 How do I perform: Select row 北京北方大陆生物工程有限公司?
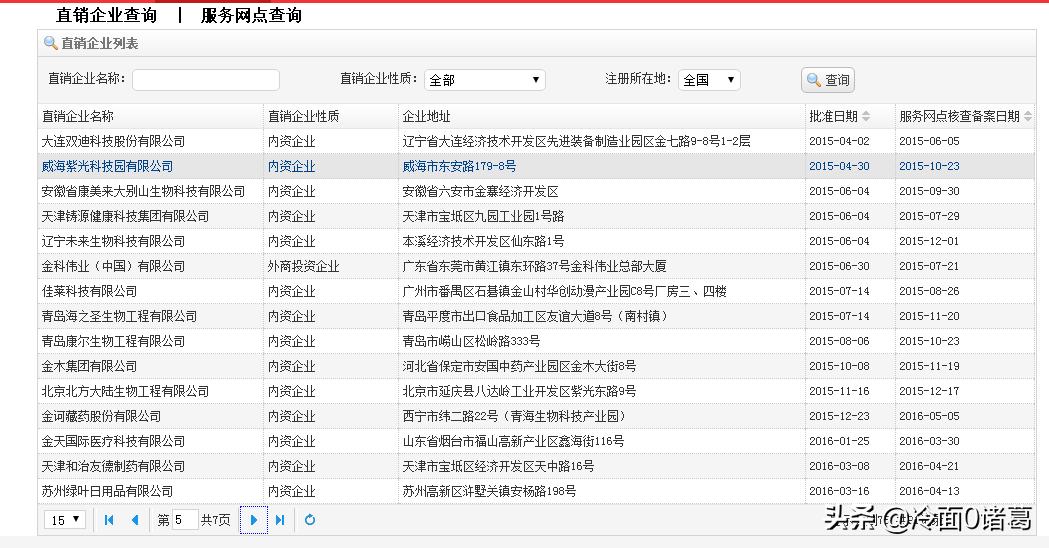536,391
